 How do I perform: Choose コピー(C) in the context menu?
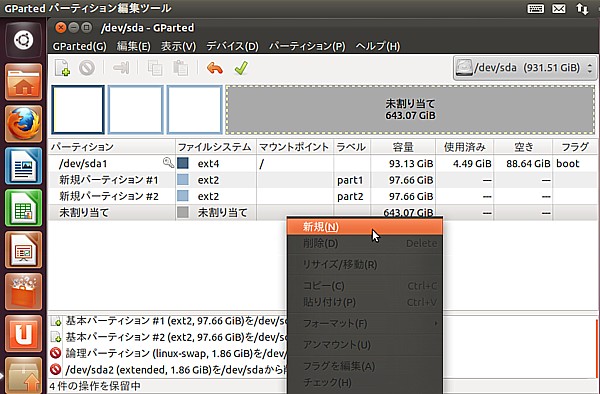365,286
